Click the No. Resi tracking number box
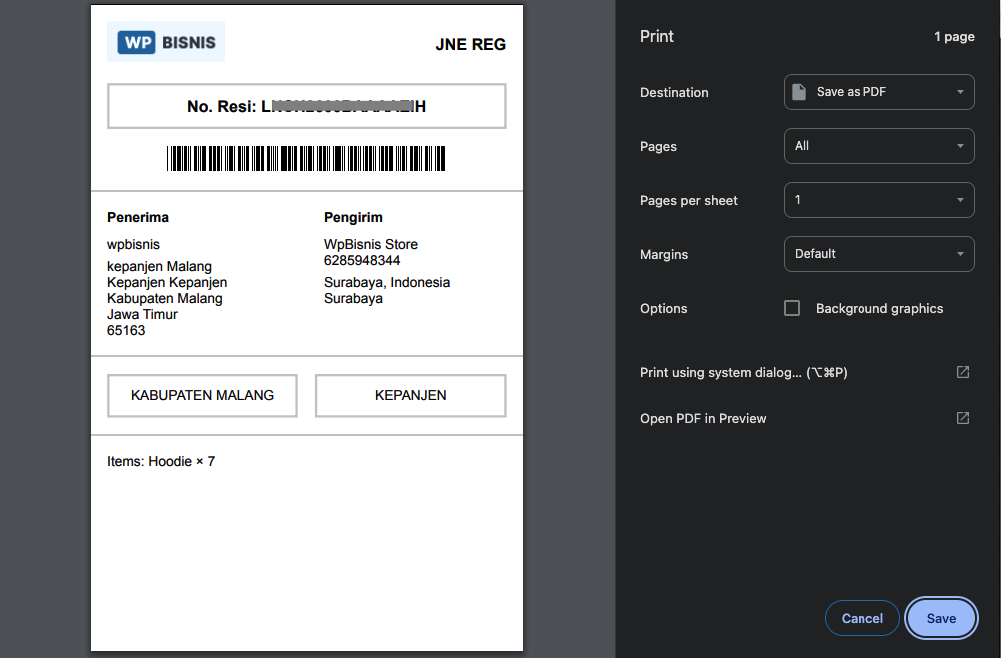This screenshot has height=658, width=1001. pos(306,106)
